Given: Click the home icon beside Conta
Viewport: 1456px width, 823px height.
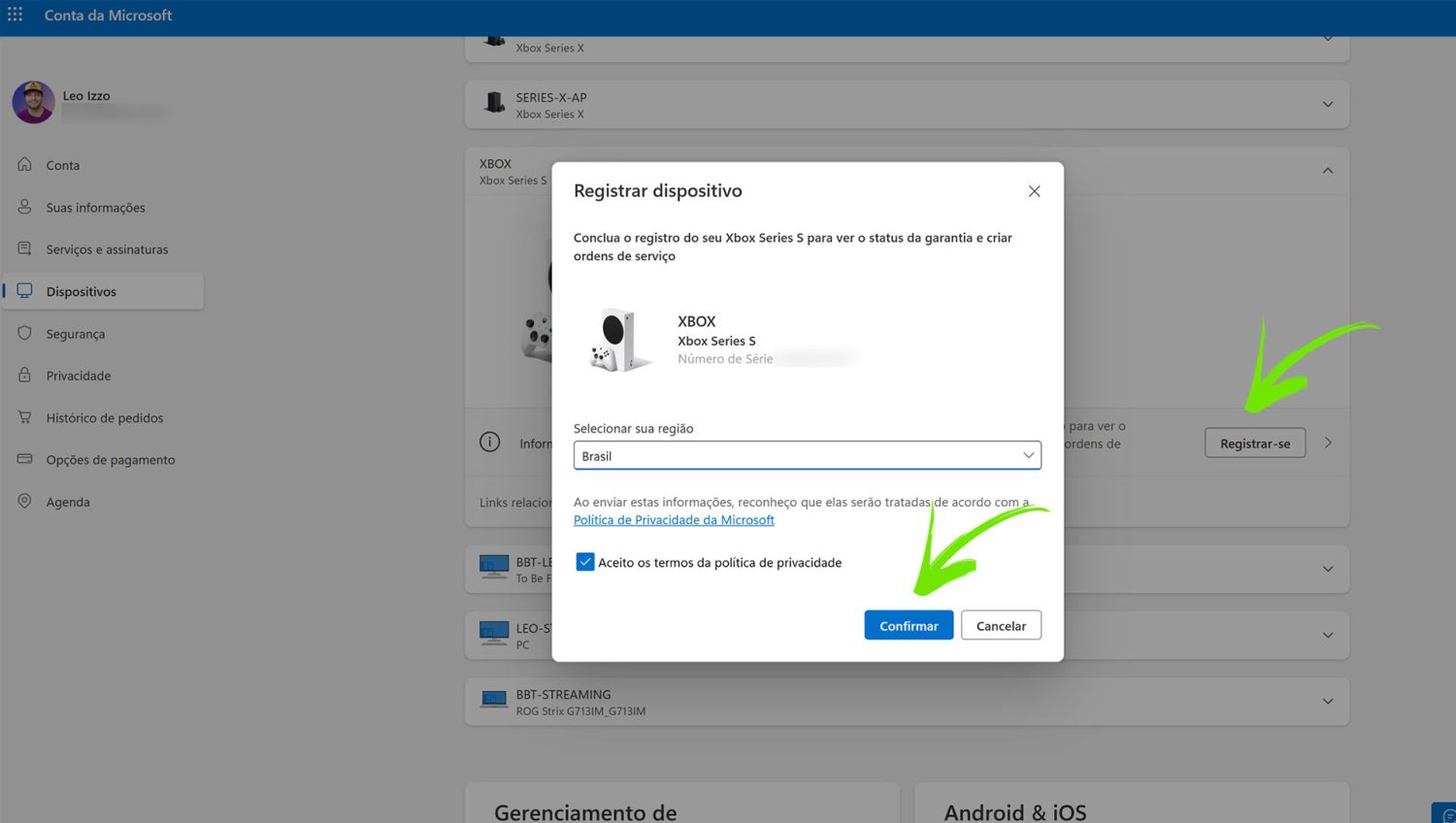Looking at the screenshot, I should [25, 164].
